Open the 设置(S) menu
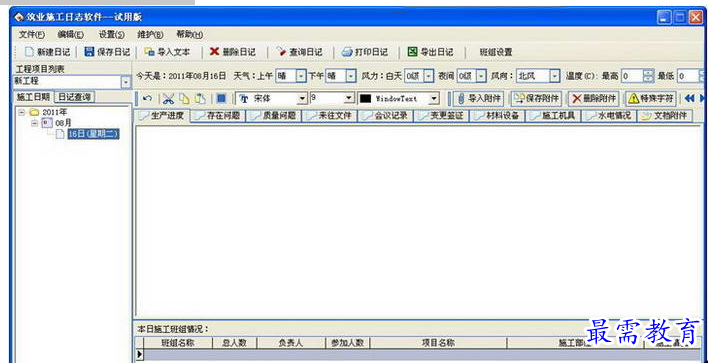 (112, 34)
